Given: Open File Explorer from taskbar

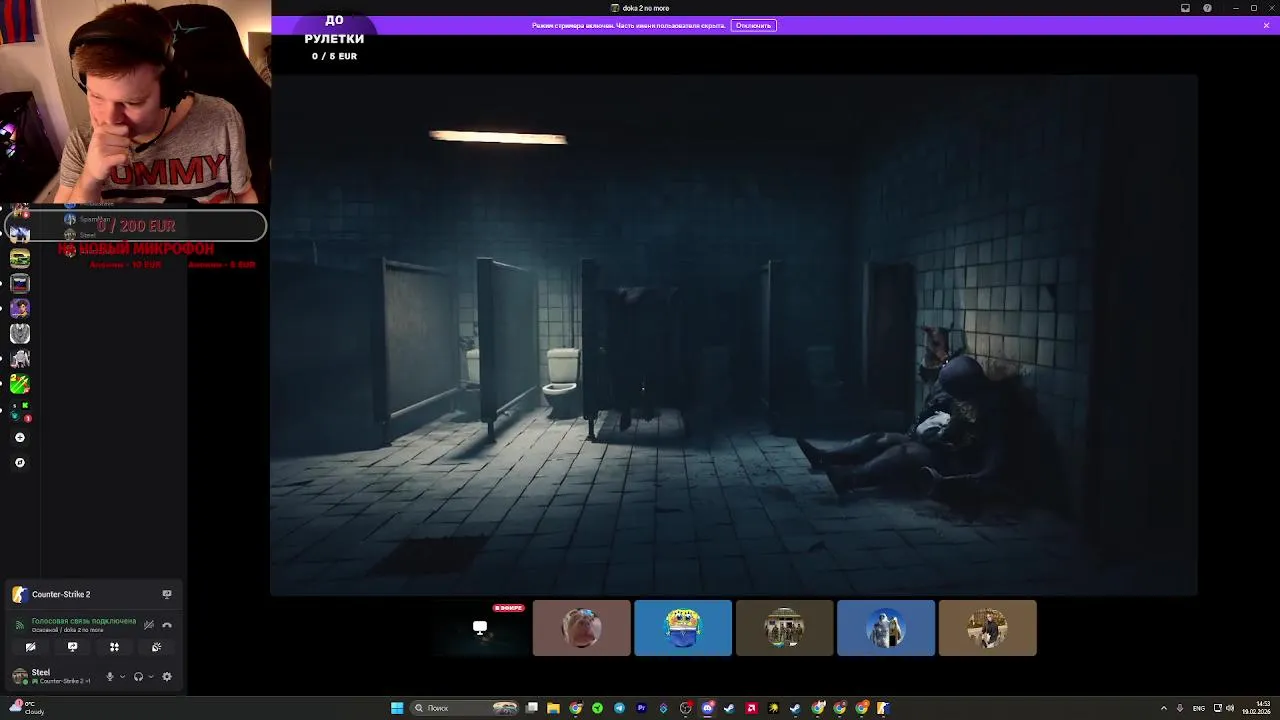Looking at the screenshot, I should click(553, 708).
